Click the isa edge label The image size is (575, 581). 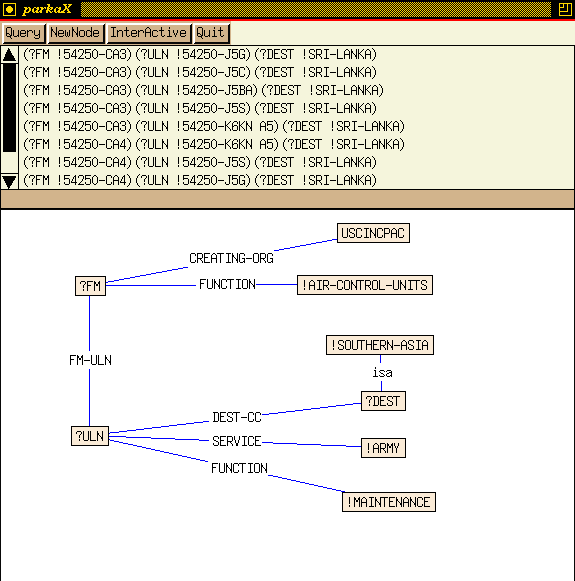click(x=382, y=372)
